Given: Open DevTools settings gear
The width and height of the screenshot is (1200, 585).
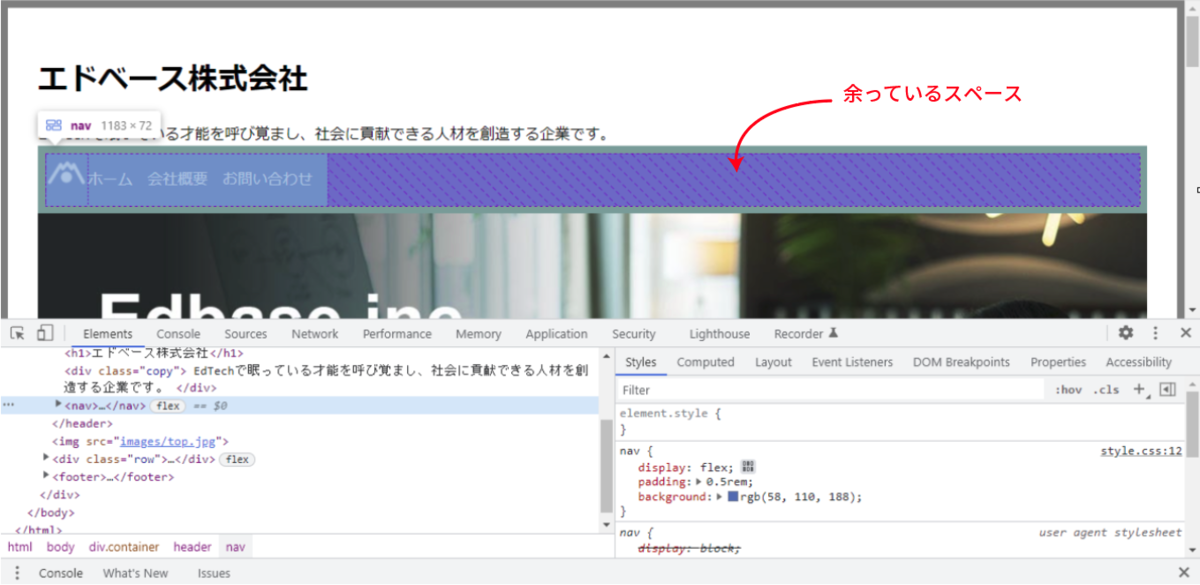Looking at the screenshot, I should tap(1126, 333).
